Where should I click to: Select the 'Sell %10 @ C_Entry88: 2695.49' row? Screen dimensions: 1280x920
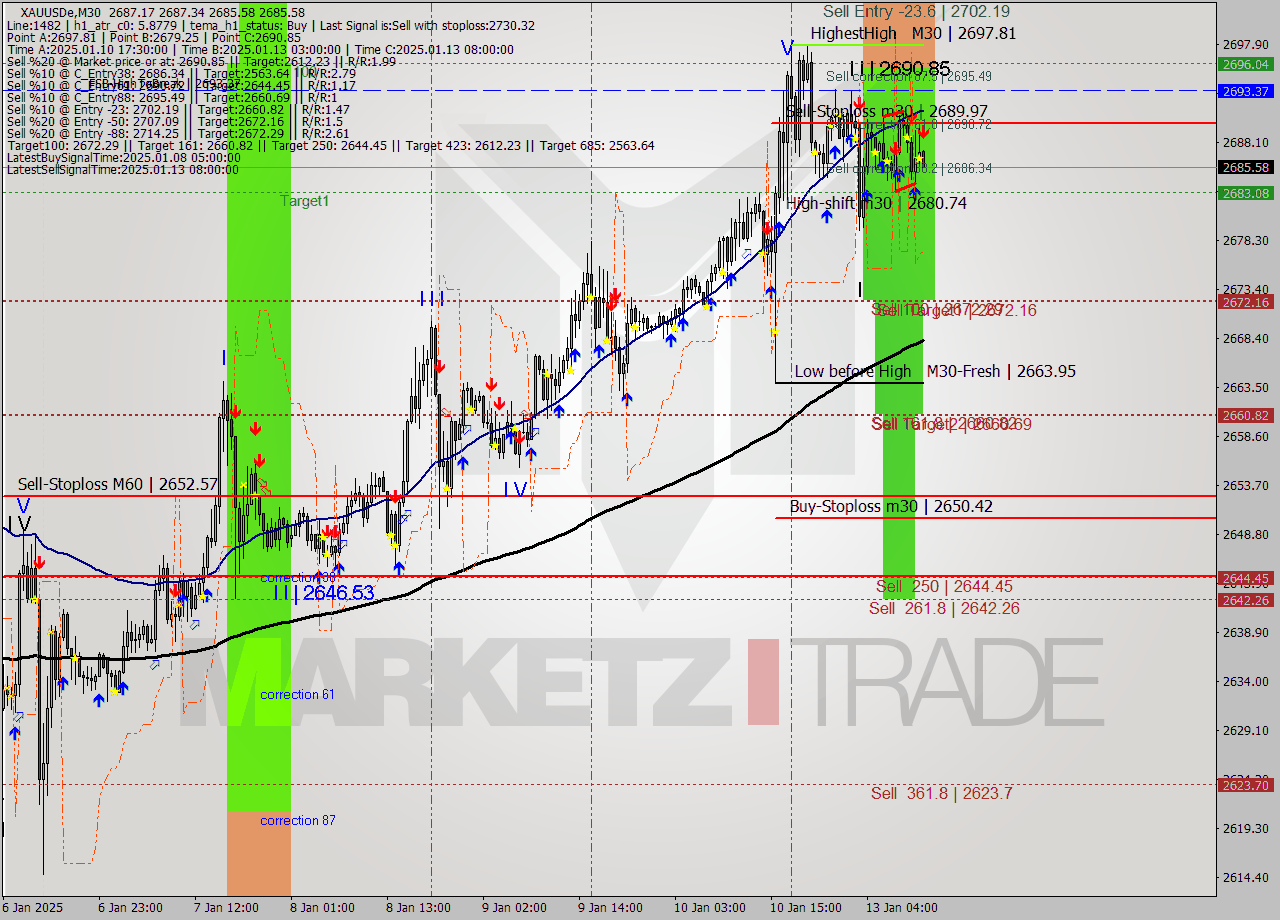click(171, 97)
